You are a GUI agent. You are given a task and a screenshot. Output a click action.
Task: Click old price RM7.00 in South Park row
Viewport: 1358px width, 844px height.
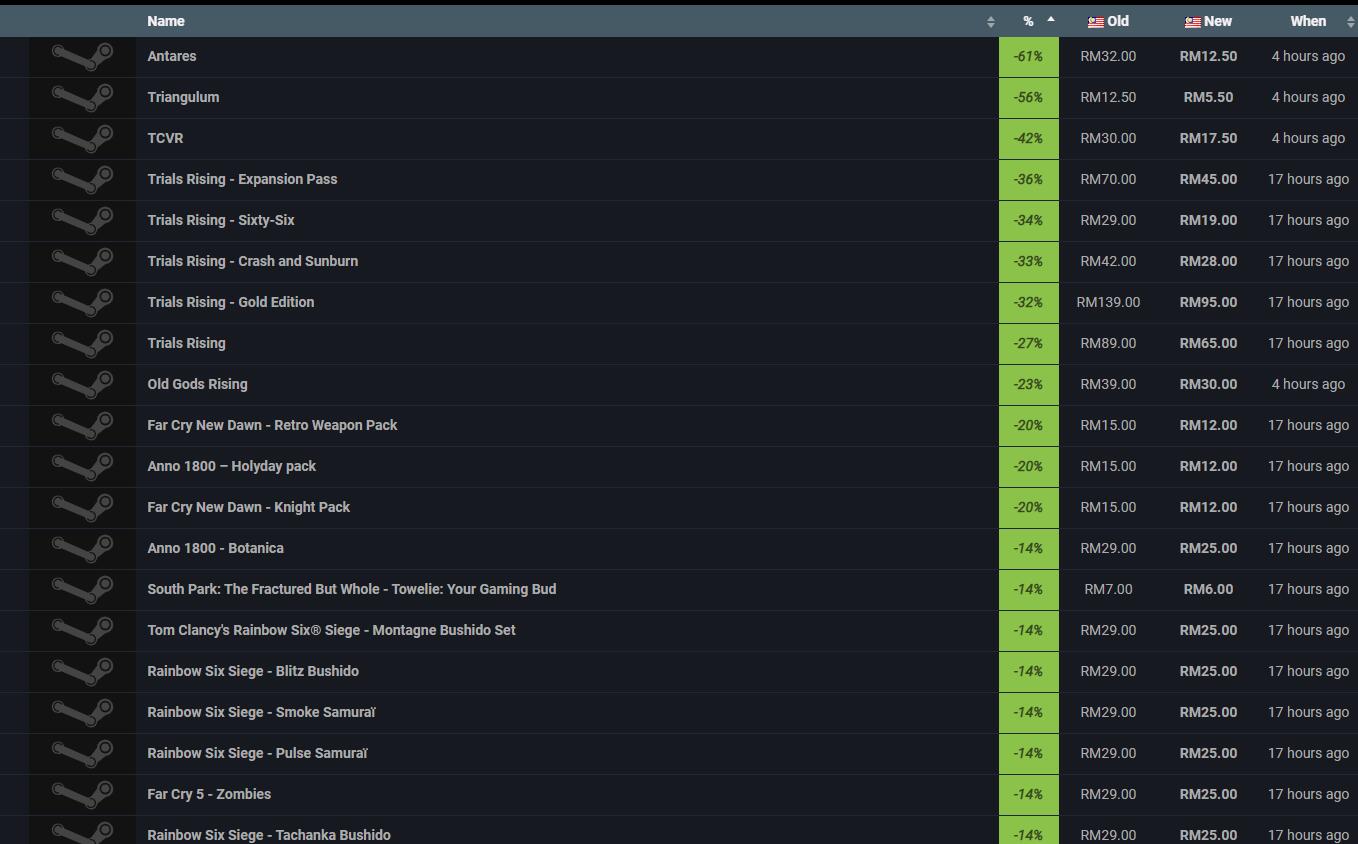[1108, 589]
